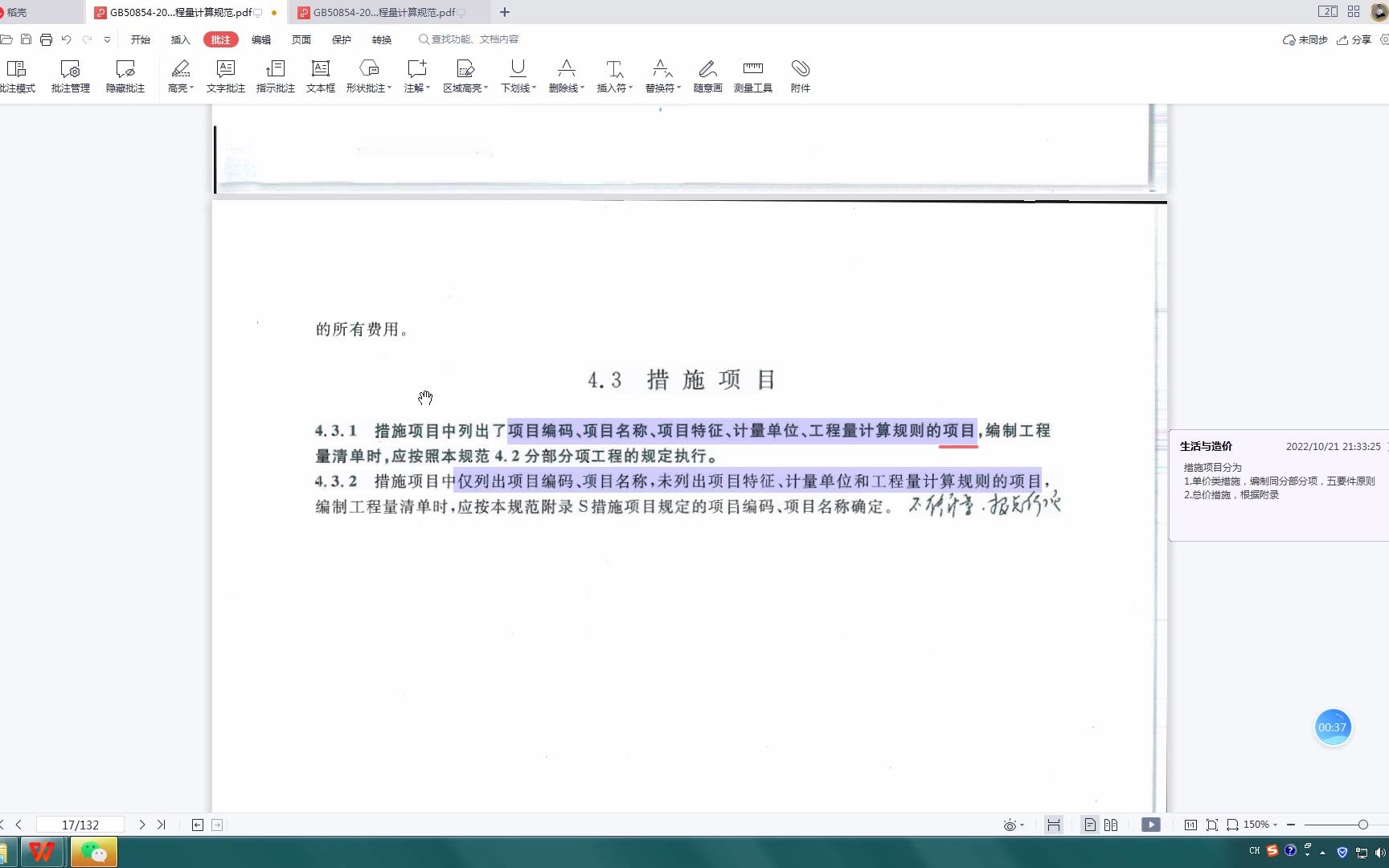This screenshot has height=868, width=1389.
Task: Click the zoom out minus button
Action: (x=1291, y=825)
